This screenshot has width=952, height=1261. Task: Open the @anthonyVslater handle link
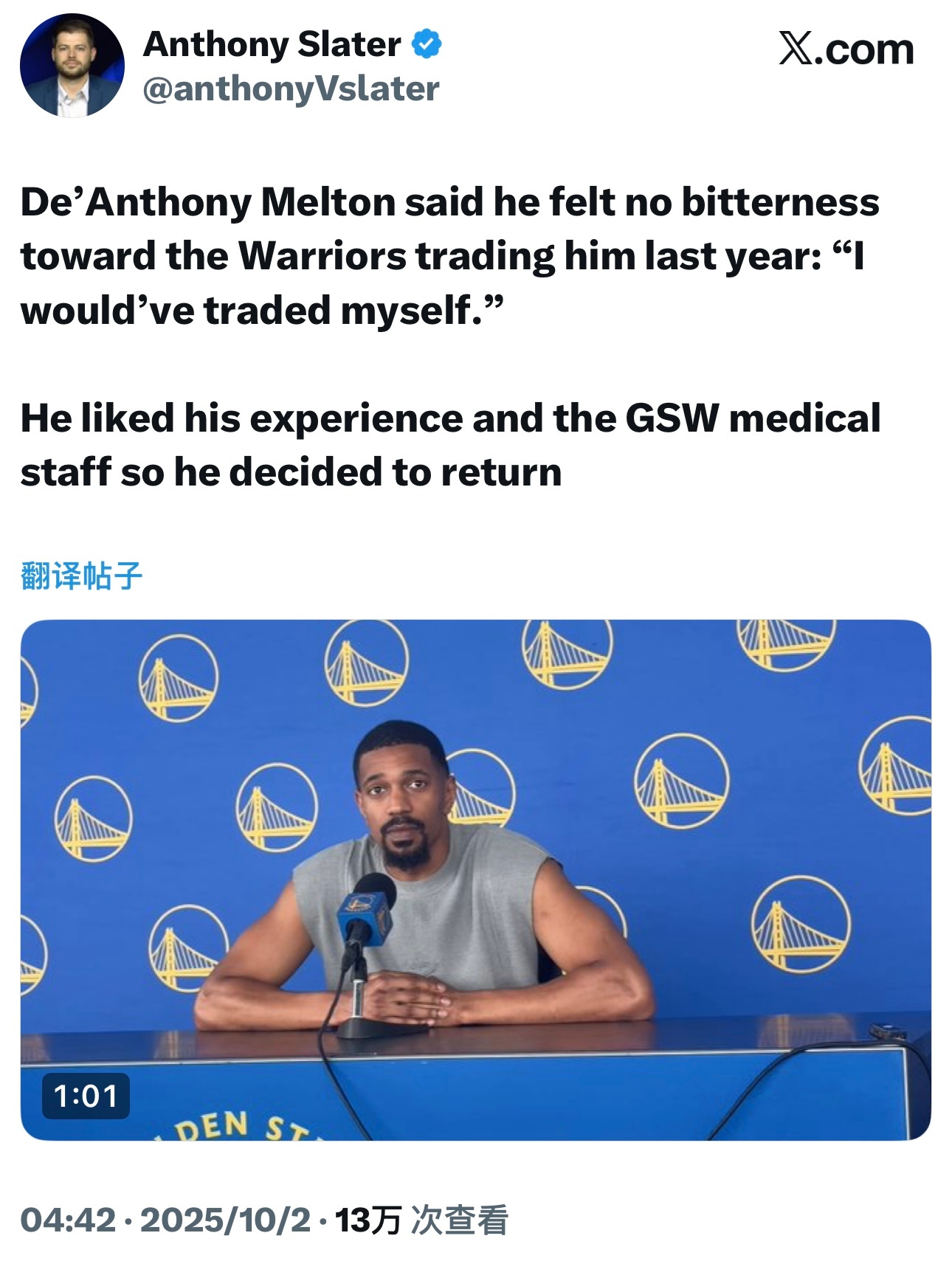[x=291, y=89]
